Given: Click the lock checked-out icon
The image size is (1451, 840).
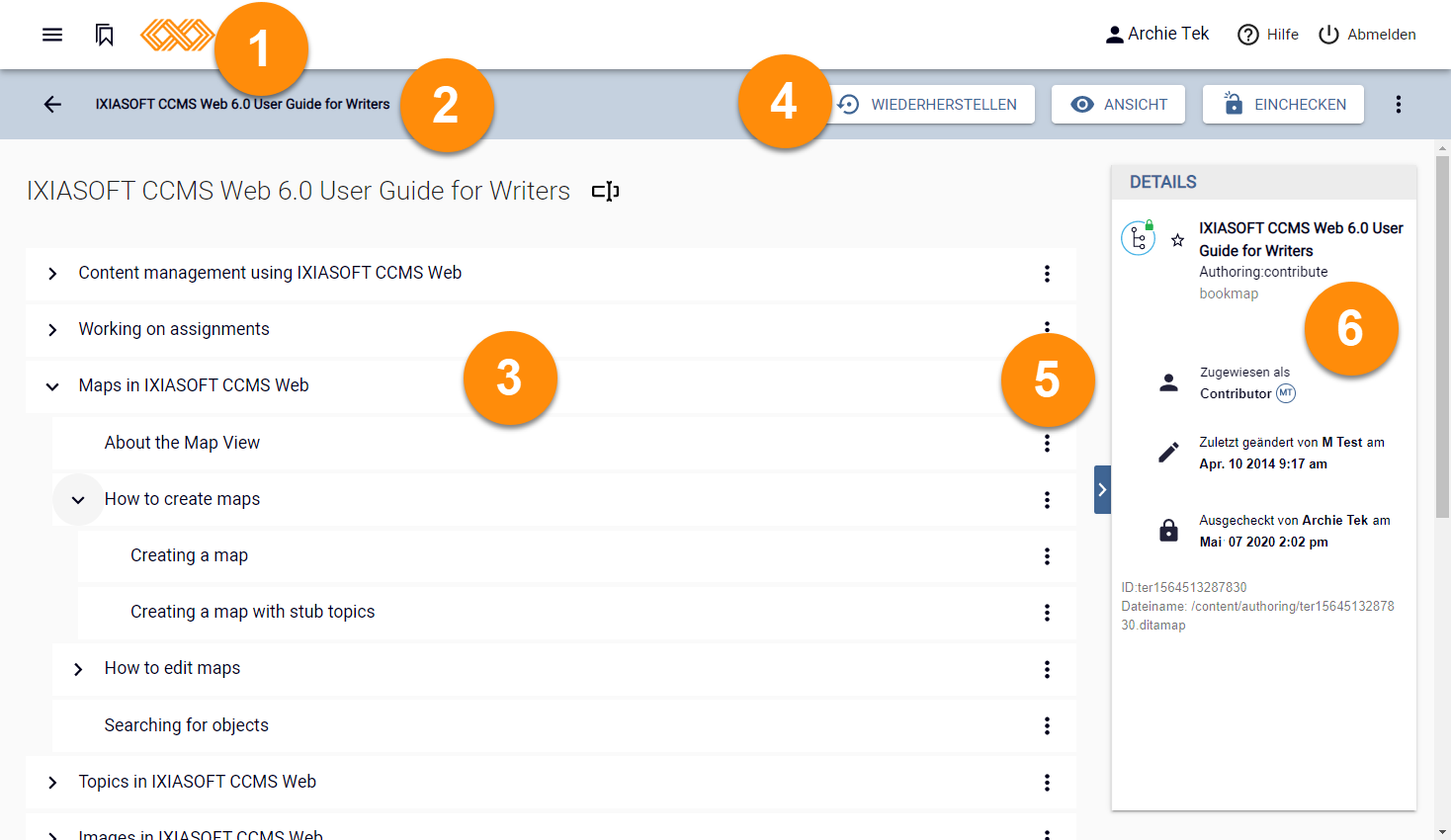Looking at the screenshot, I should 1168,531.
